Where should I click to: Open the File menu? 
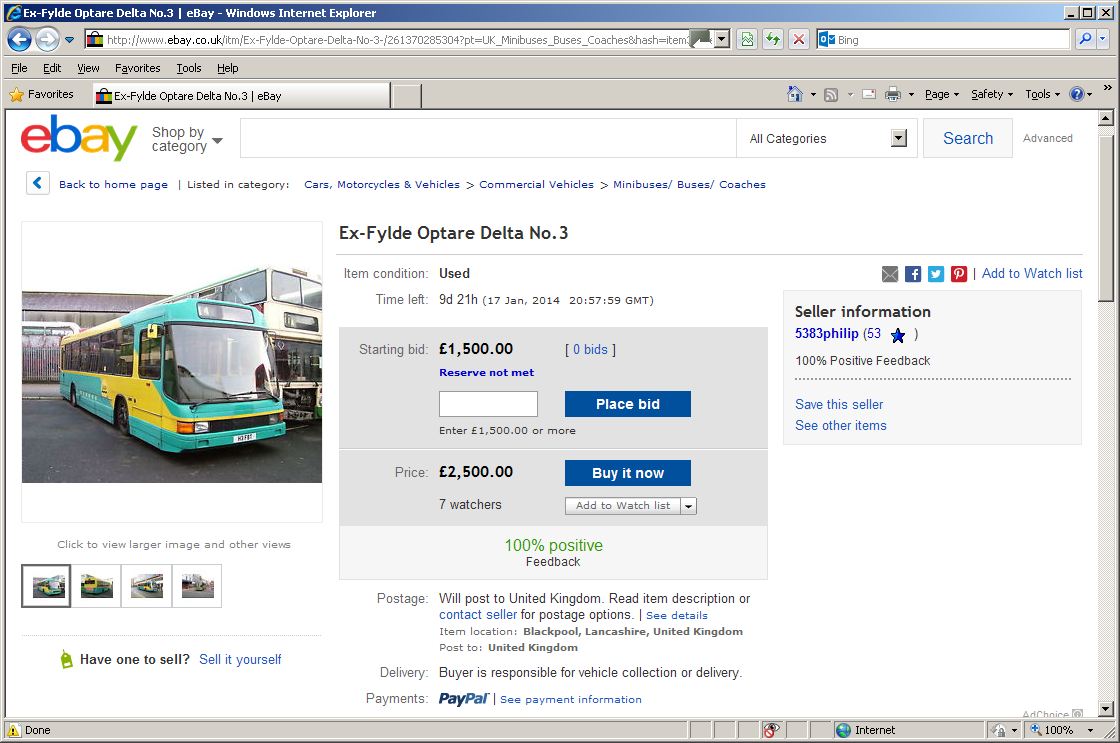point(19,68)
